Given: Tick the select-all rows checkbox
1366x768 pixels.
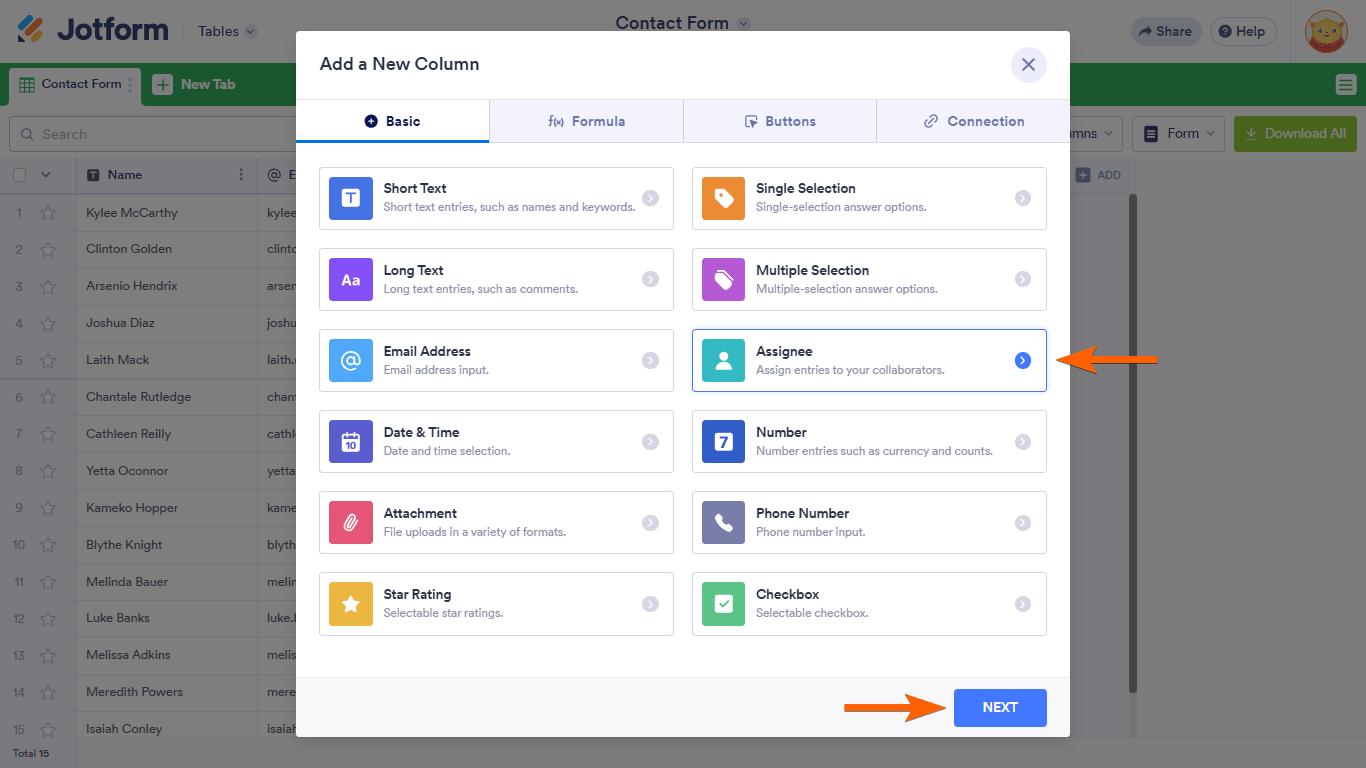Looking at the screenshot, I should coord(20,175).
